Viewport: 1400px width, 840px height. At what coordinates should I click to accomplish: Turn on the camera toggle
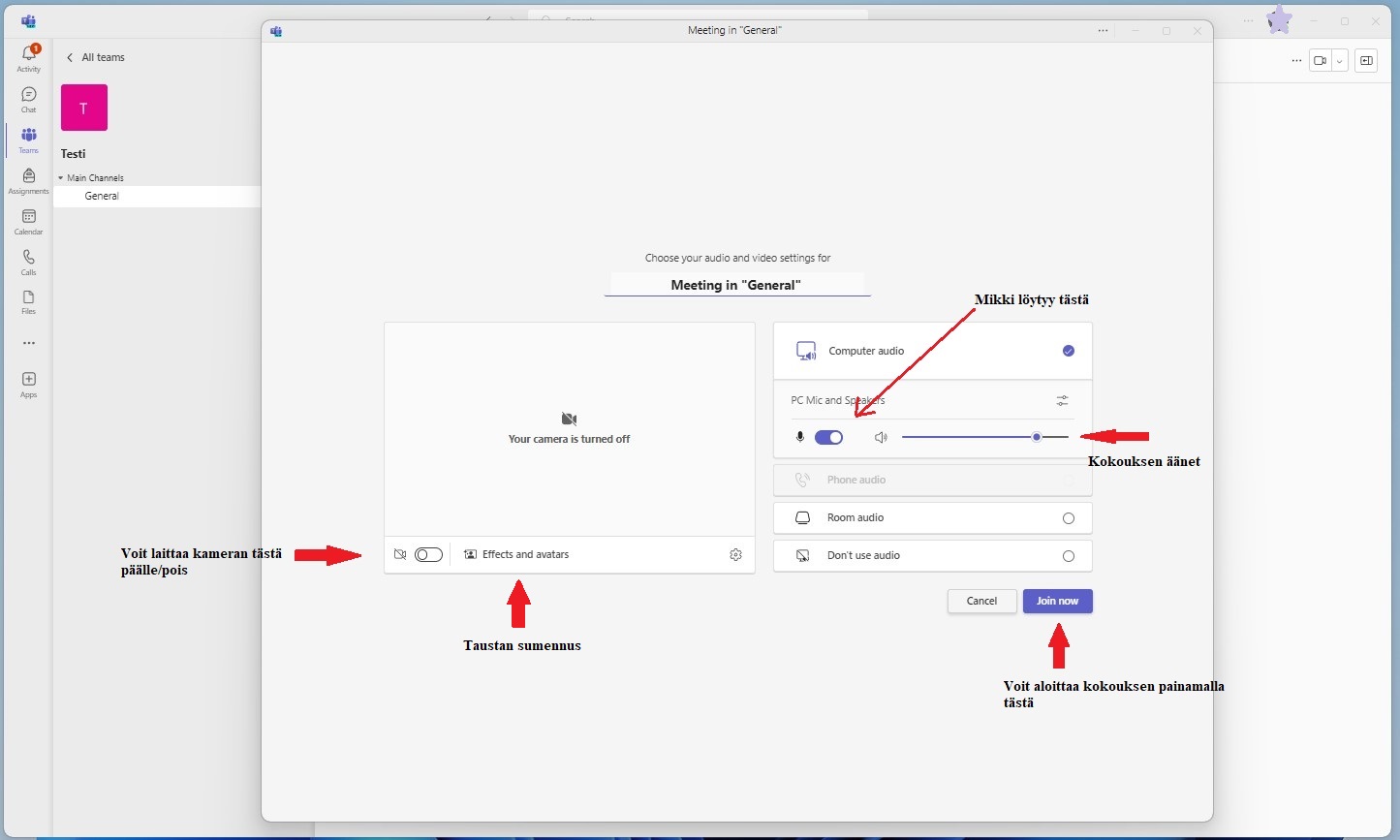pos(428,555)
